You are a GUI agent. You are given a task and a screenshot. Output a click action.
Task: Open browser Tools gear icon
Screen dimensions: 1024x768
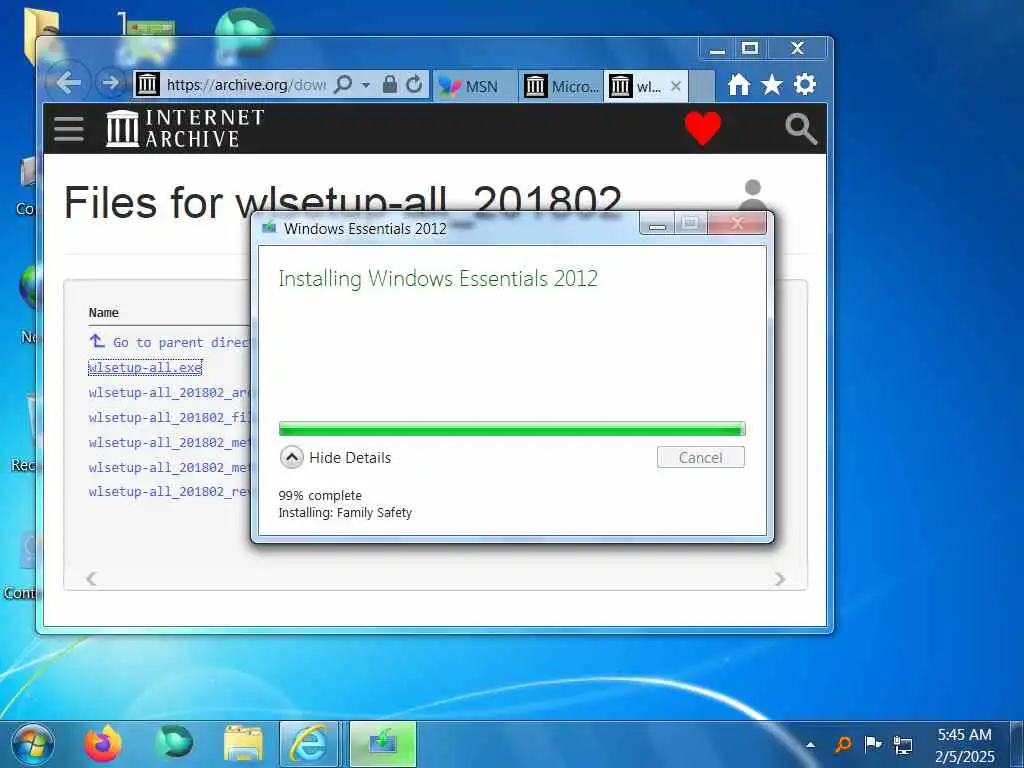(x=805, y=84)
